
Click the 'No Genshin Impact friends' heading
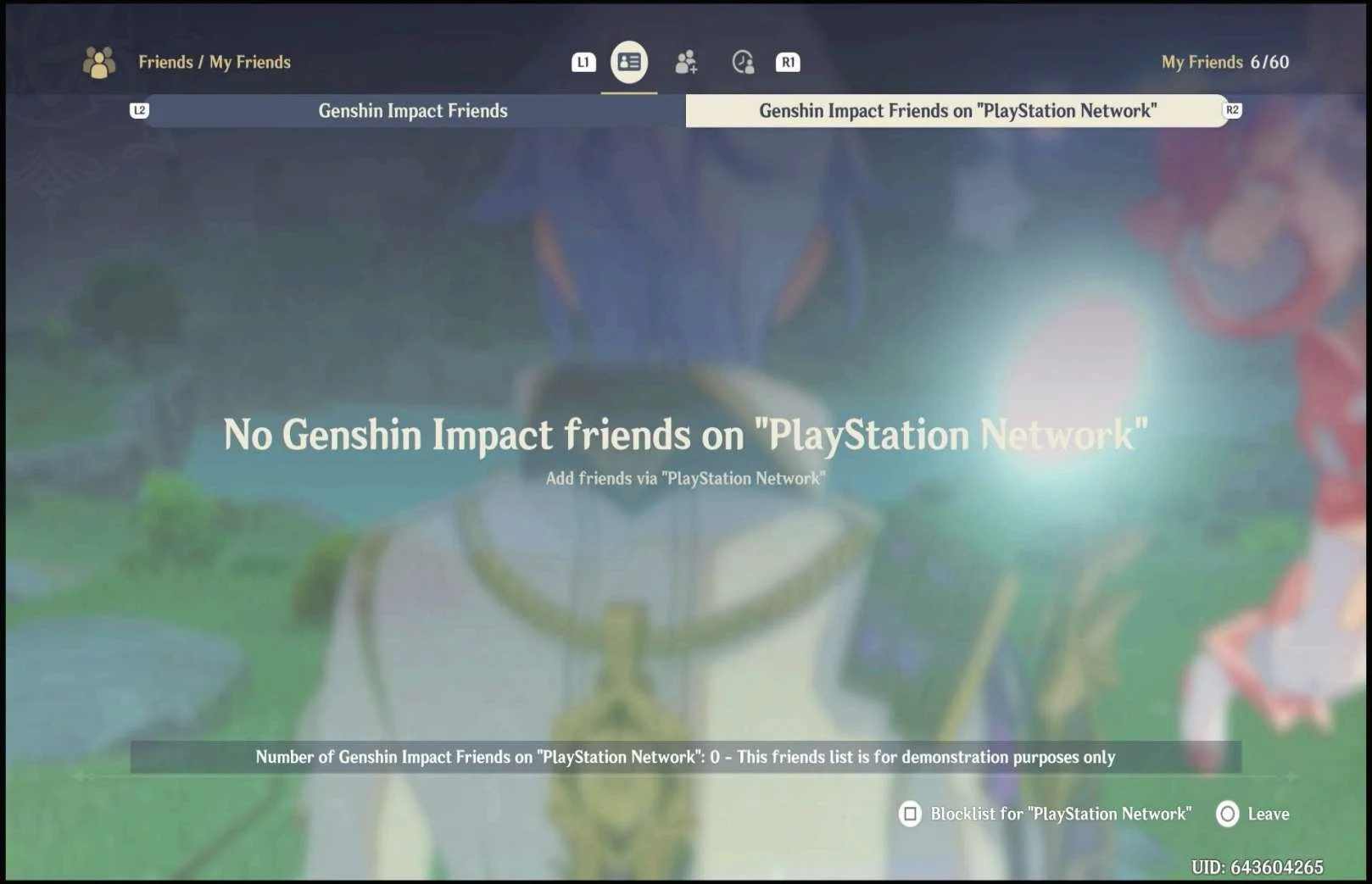tap(685, 435)
